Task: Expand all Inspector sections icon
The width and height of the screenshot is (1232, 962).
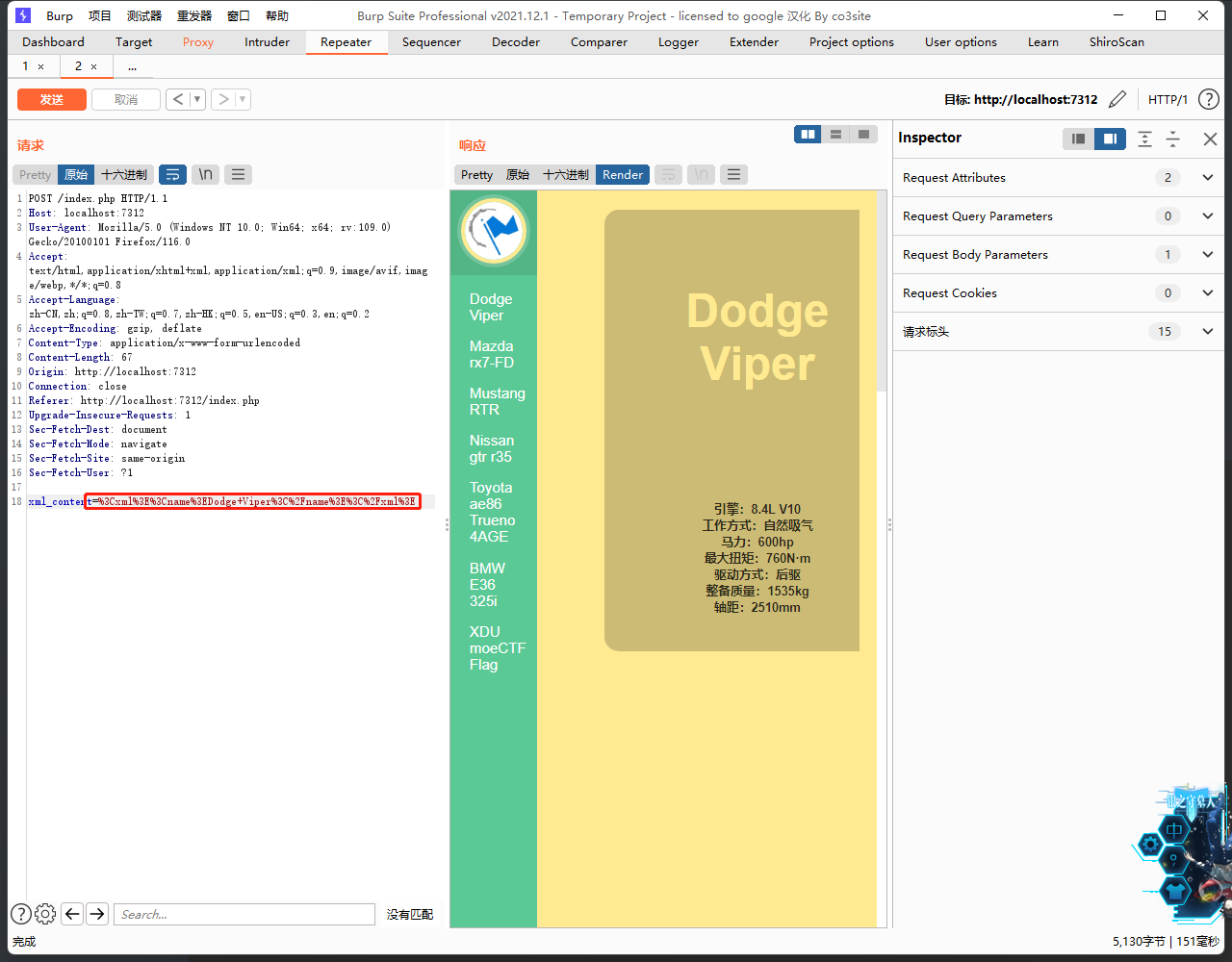Action: (1144, 139)
